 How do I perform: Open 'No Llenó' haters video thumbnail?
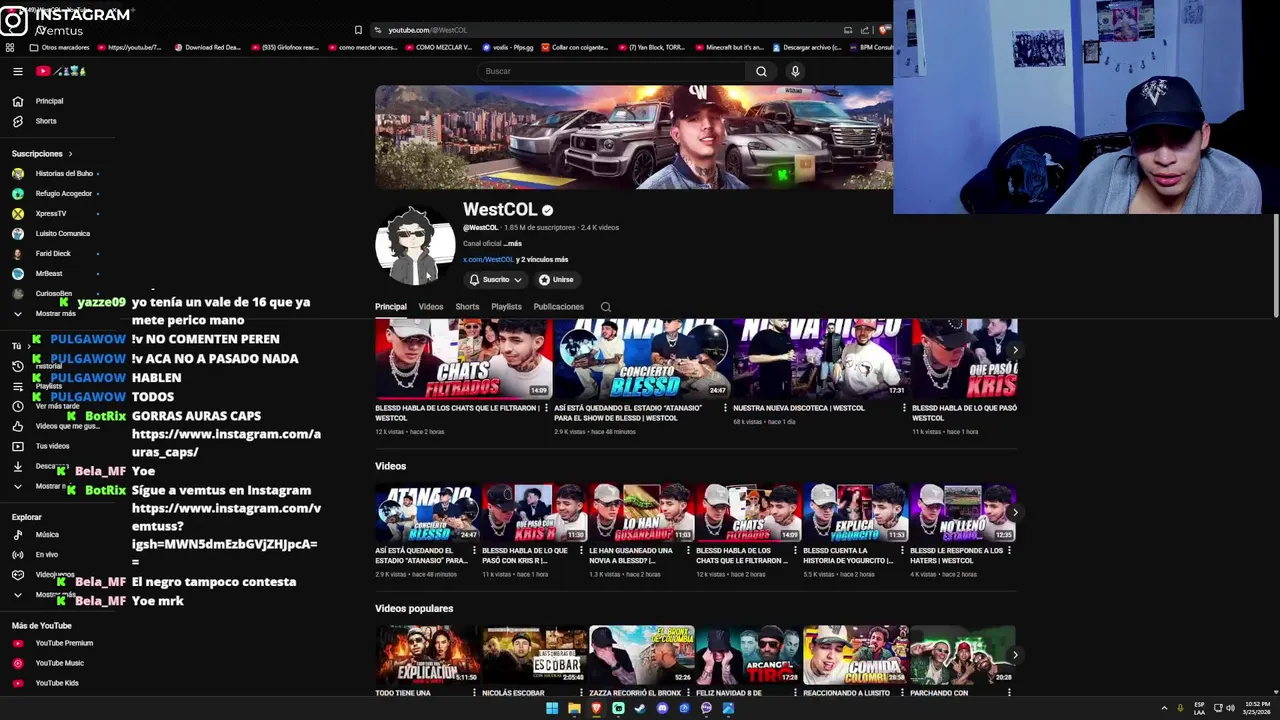click(962, 513)
